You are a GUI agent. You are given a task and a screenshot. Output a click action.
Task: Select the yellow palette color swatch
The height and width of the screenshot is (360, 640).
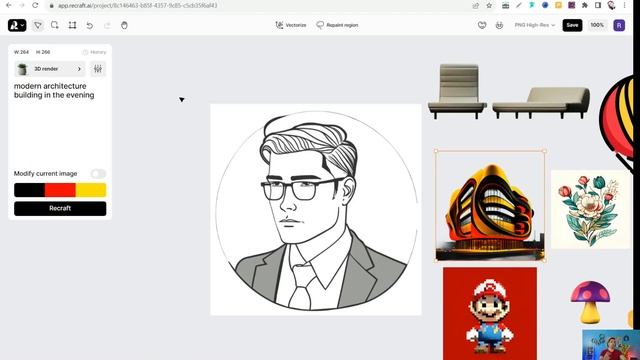[x=91, y=190]
